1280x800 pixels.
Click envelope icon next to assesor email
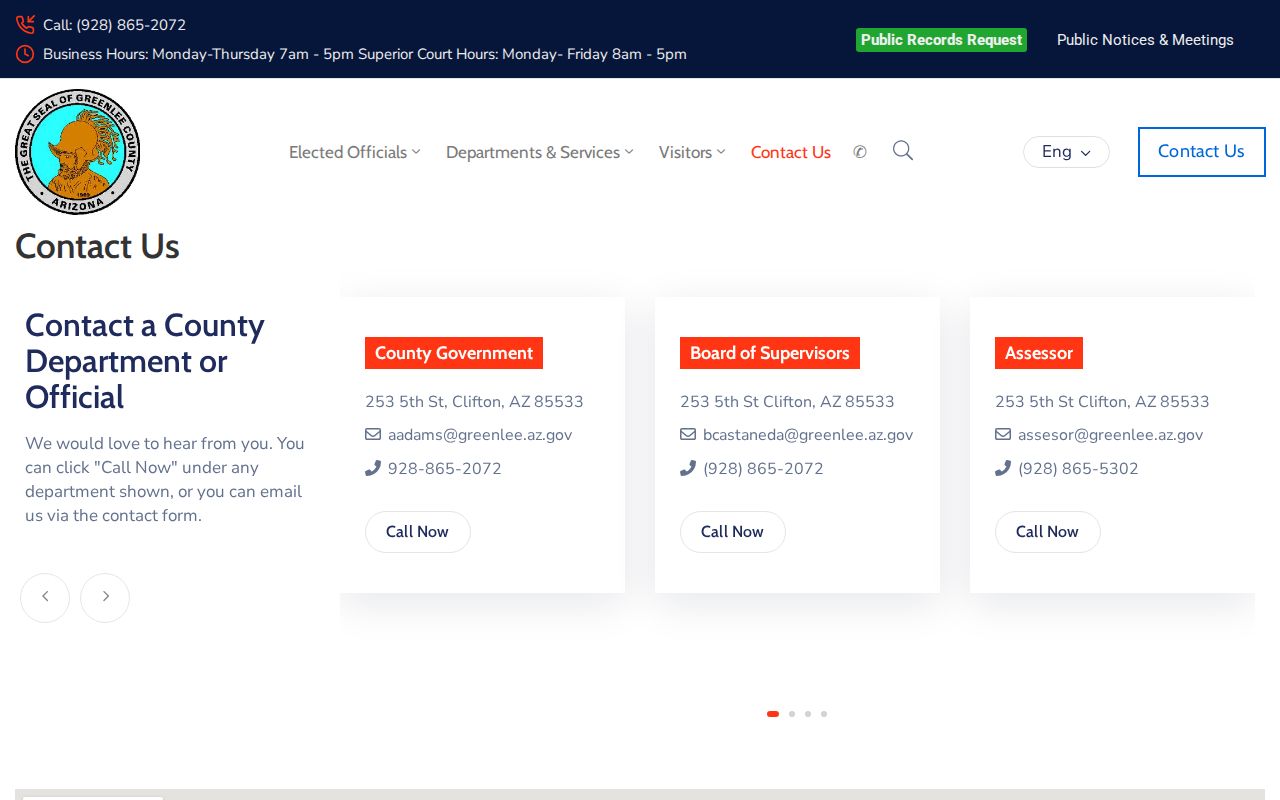(1003, 434)
